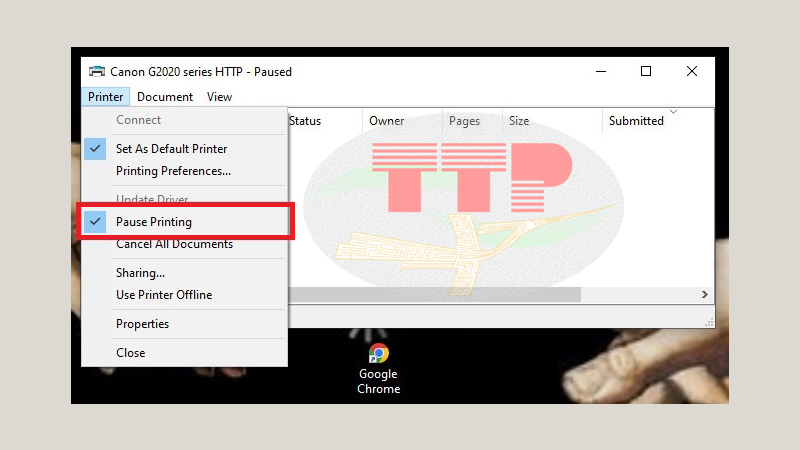
Task: Enable Use Printer Offline option
Action: (x=164, y=295)
